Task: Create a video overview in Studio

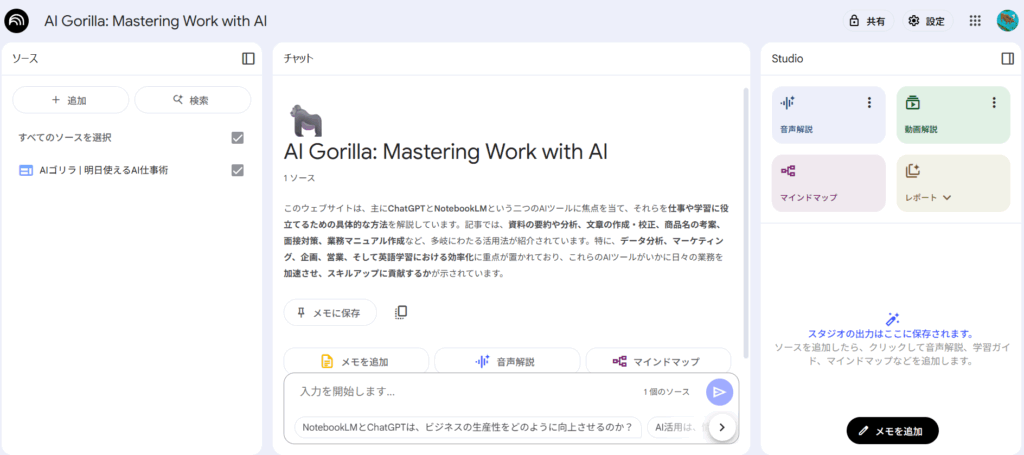Action: point(953,115)
